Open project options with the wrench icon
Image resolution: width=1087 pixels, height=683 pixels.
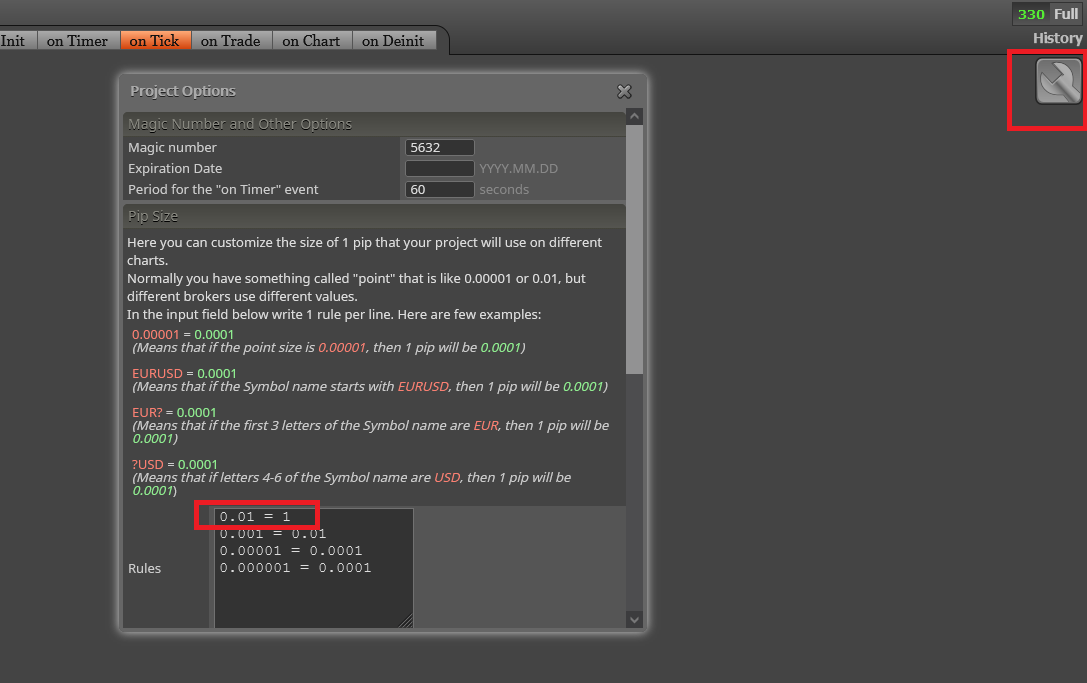1058,81
